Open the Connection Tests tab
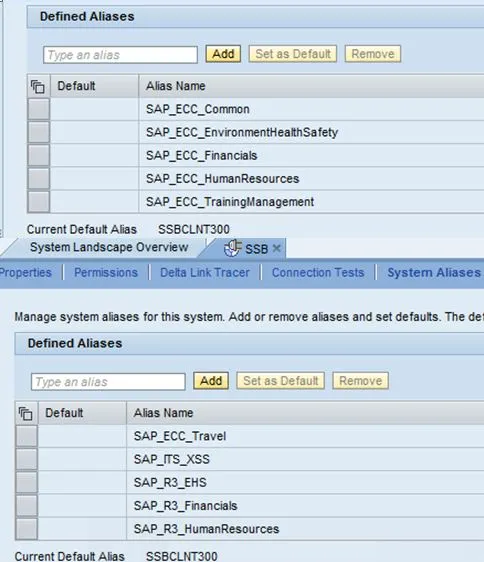 pyautogui.click(x=318, y=273)
